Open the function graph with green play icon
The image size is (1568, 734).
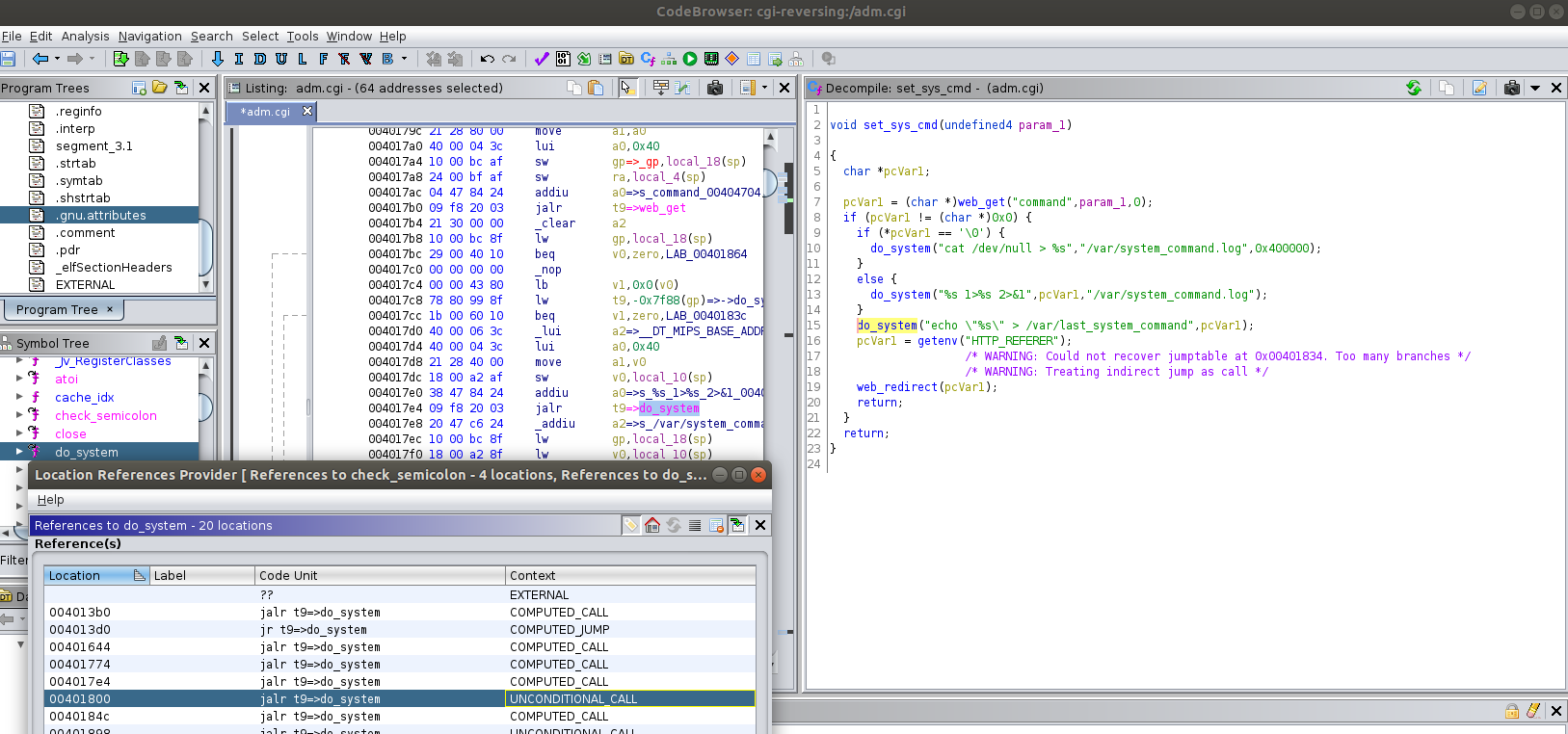pyautogui.click(x=690, y=59)
